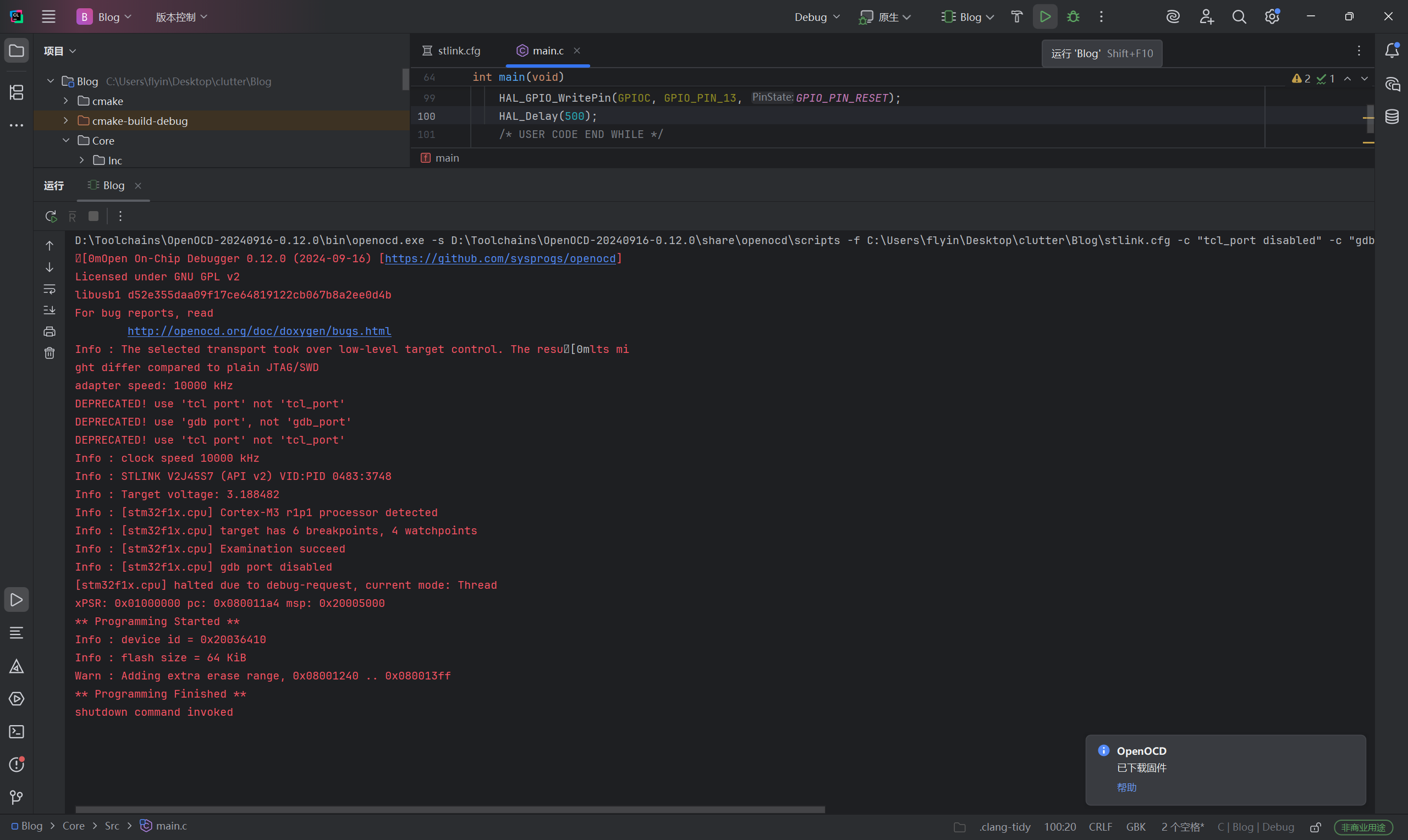Viewport: 1408px width, 840px height.
Task: Toggle soft-wrap in the run console
Action: click(50, 289)
